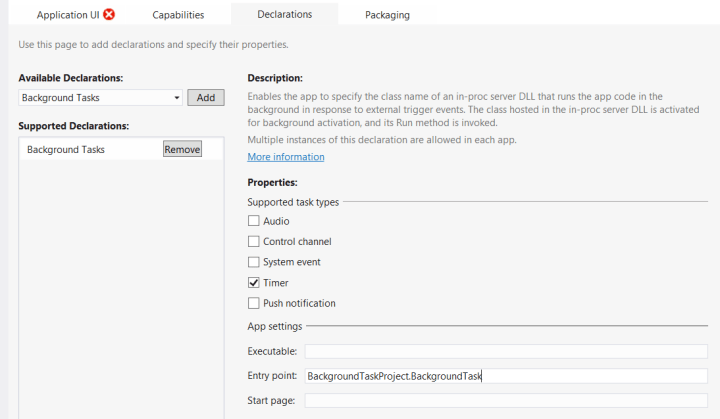This screenshot has width=720, height=419.
Task: Open the Capabilities tab
Action: 178,15
